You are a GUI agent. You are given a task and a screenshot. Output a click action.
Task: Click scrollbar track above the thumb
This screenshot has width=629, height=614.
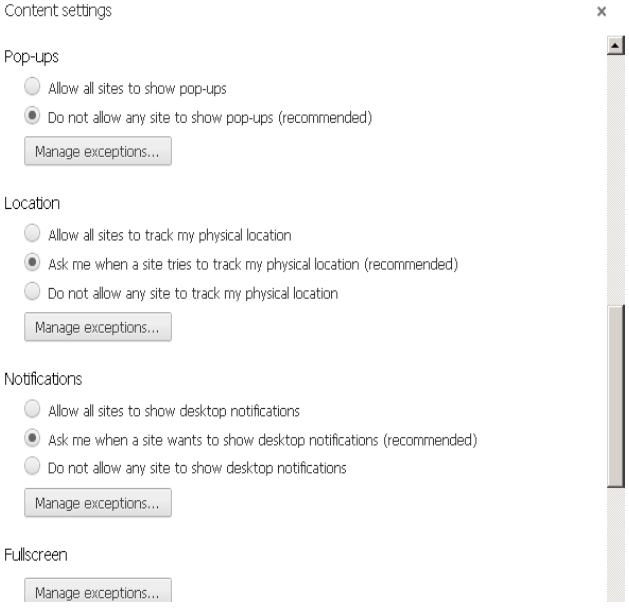pyautogui.click(x=616, y=180)
